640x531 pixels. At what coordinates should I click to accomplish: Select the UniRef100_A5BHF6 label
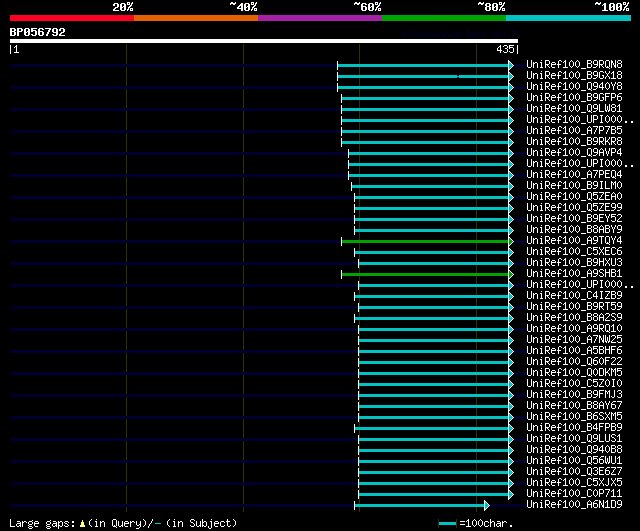click(x=574, y=351)
